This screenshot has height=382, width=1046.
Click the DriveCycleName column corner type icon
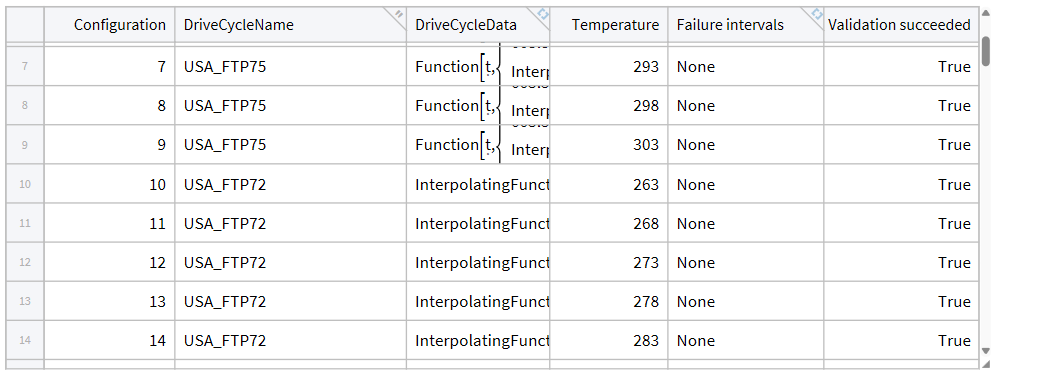[x=398, y=14]
